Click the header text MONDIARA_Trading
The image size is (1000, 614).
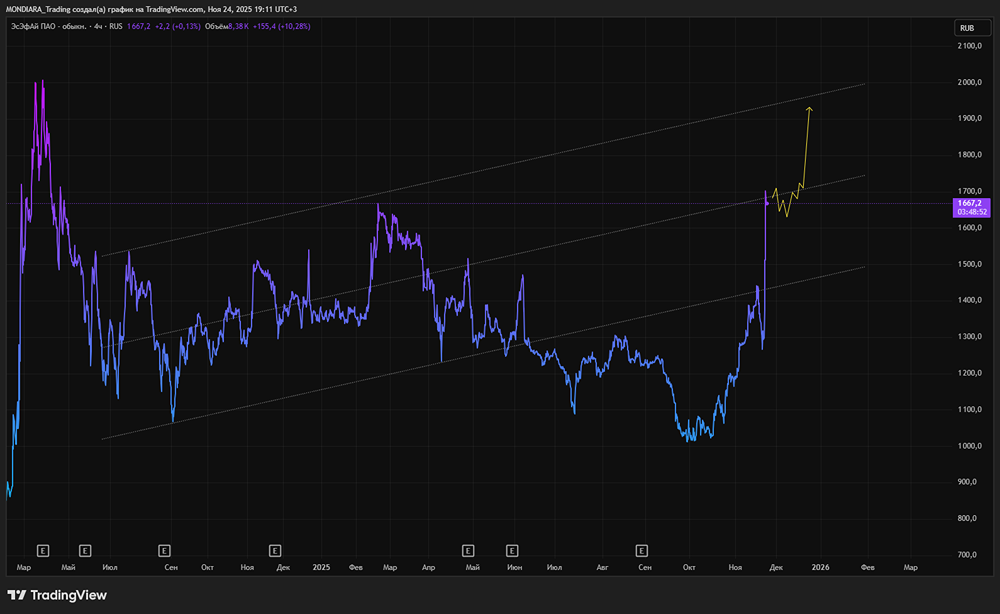38,10
